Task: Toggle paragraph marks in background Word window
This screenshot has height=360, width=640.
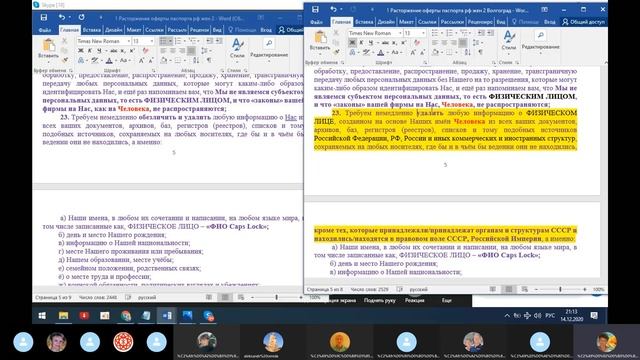Action: [x=209, y=60]
